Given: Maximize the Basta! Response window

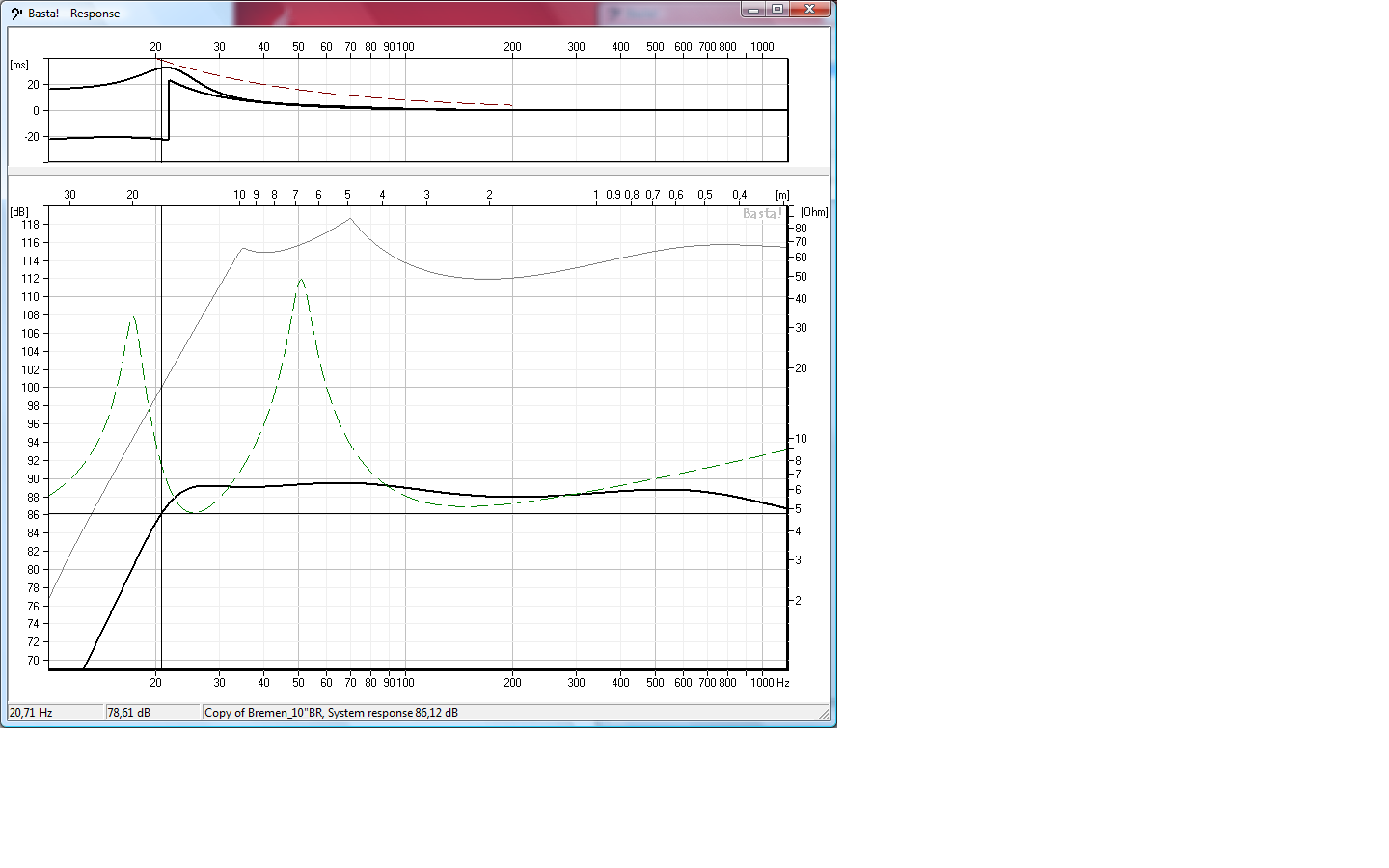Looking at the screenshot, I should pyautogui.click(x=777, y=10).
